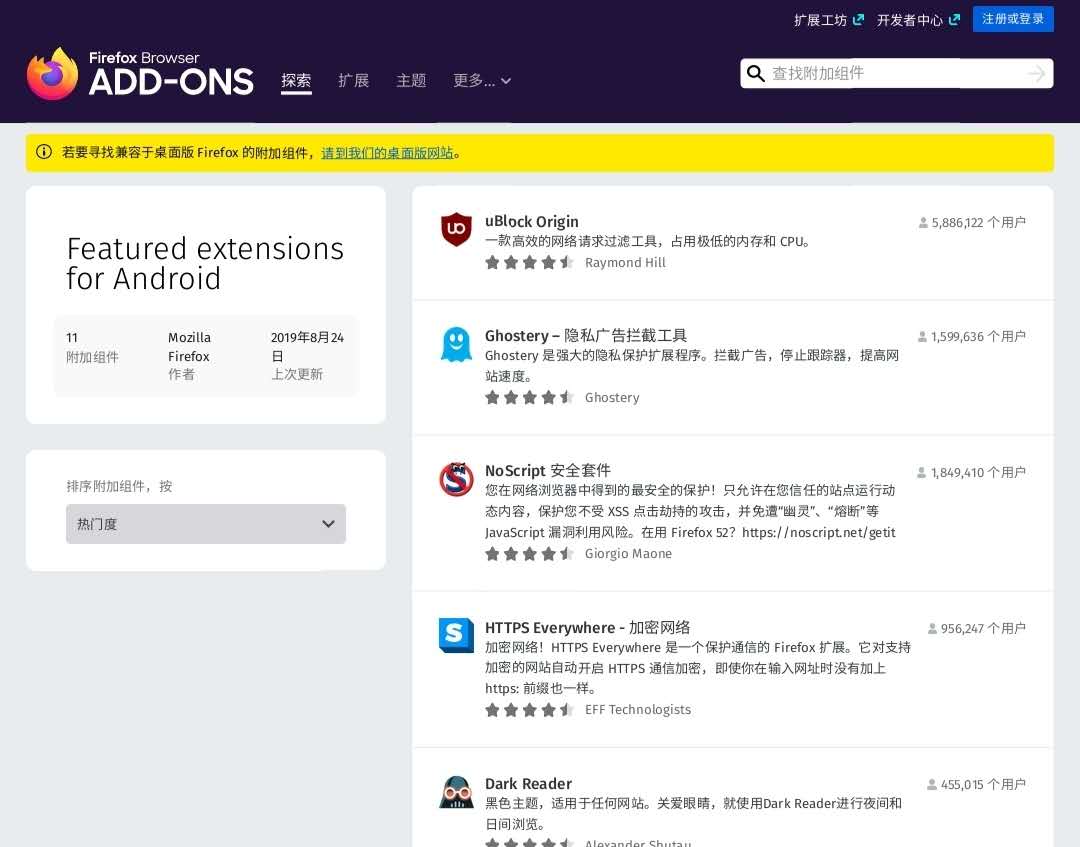Open the HTTPS Everywhere S icon
Image resolution: width=1080 pixels, height=847 pixels.
pyautogui.click(x=456, y=635)
